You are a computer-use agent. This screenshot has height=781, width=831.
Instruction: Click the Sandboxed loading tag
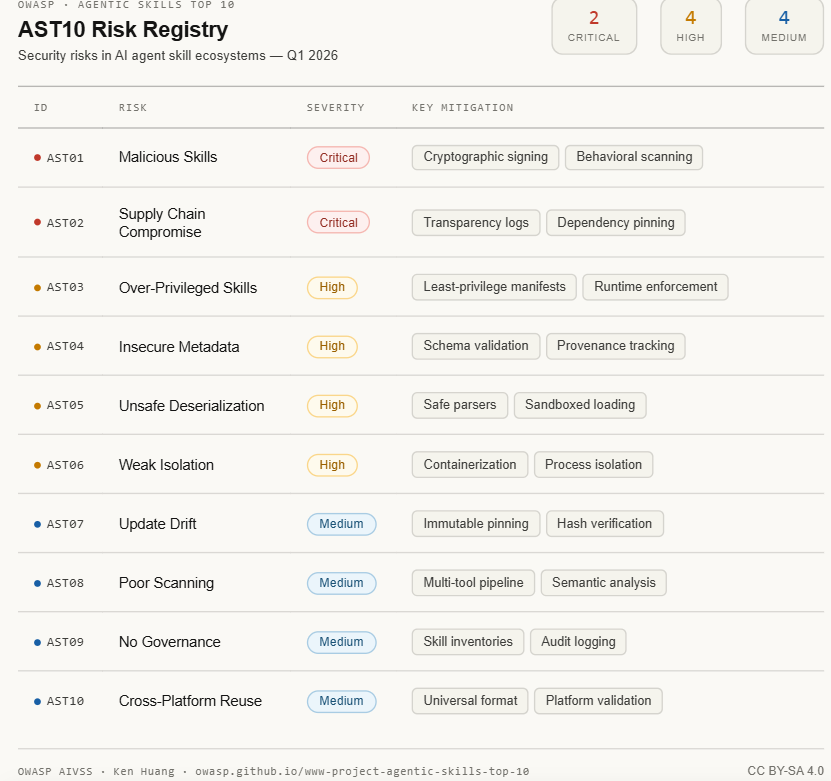pos(580,405)
